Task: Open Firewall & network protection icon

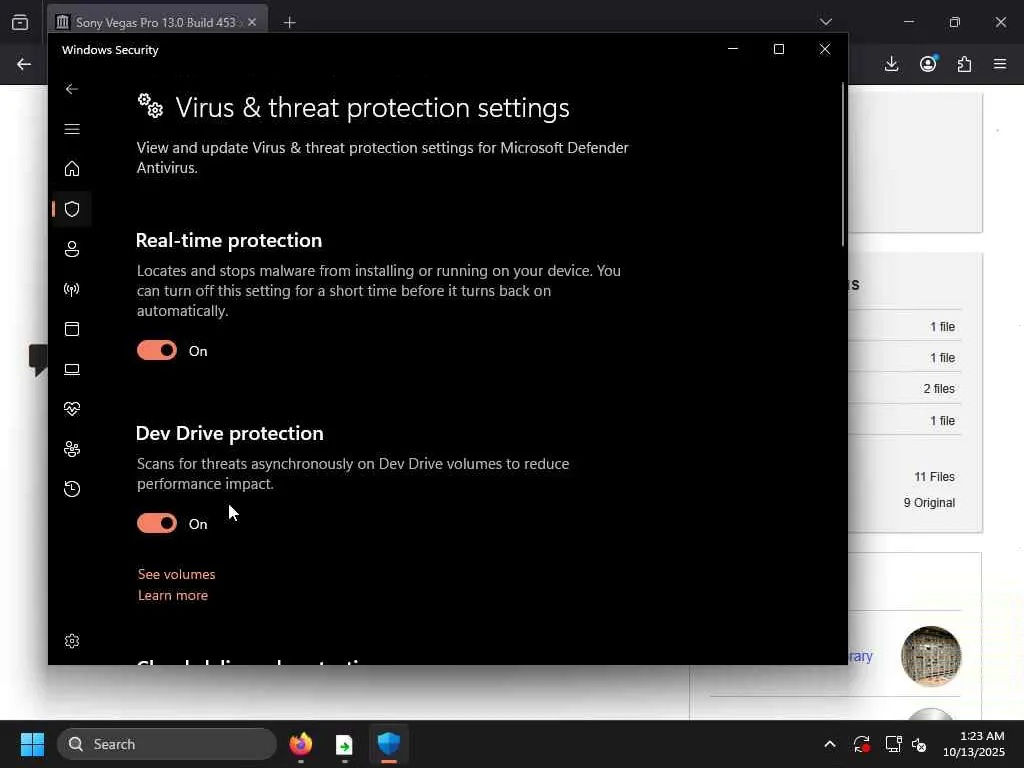Action: click(x=72, y=289)
